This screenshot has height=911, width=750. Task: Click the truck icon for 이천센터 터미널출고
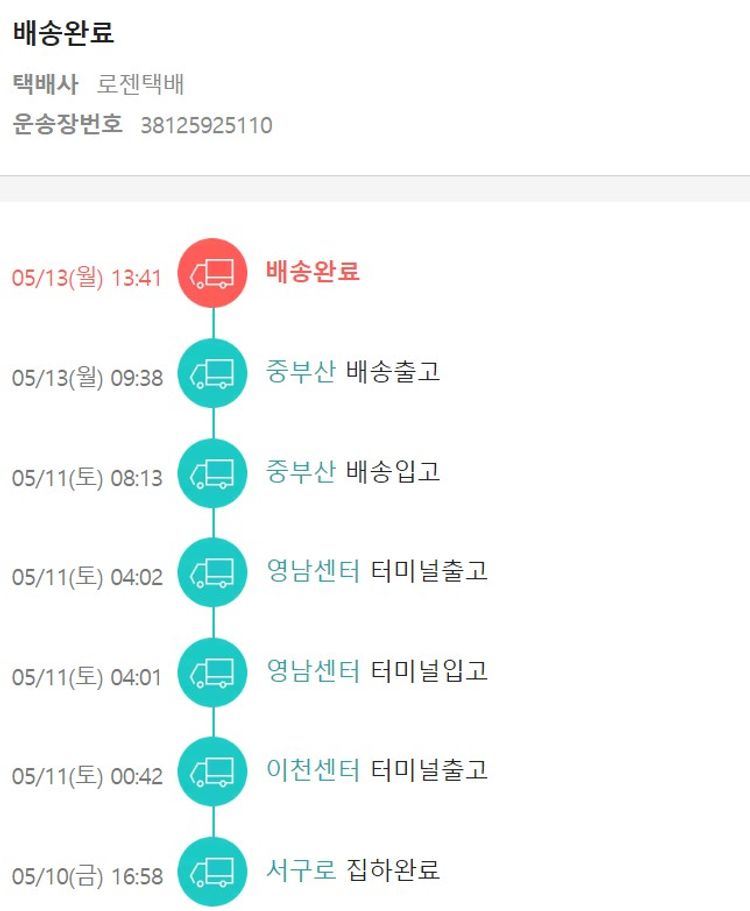tap(212, 771)
